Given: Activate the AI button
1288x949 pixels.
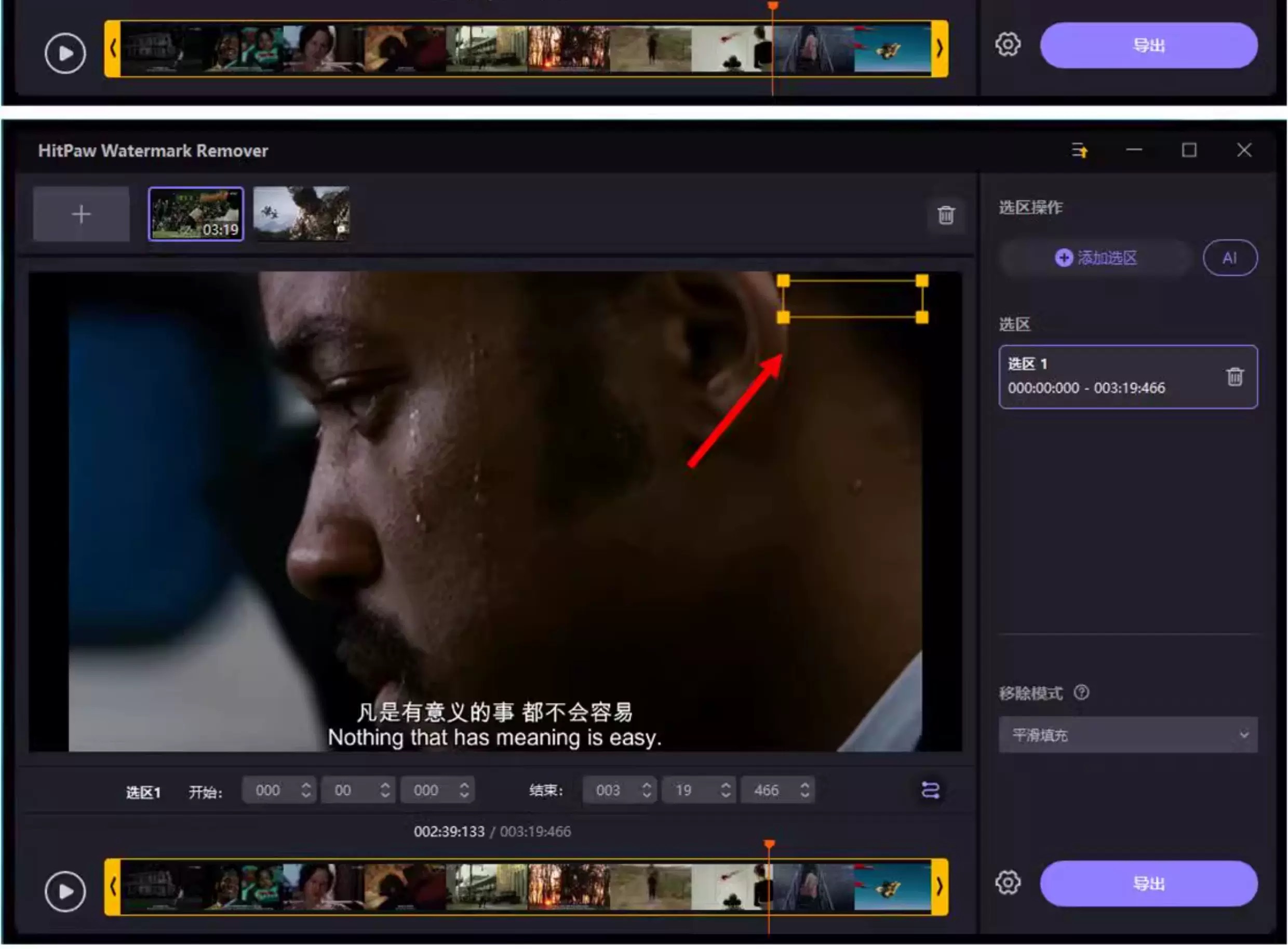Looking at the screenshot, I should click(1229, 258).
